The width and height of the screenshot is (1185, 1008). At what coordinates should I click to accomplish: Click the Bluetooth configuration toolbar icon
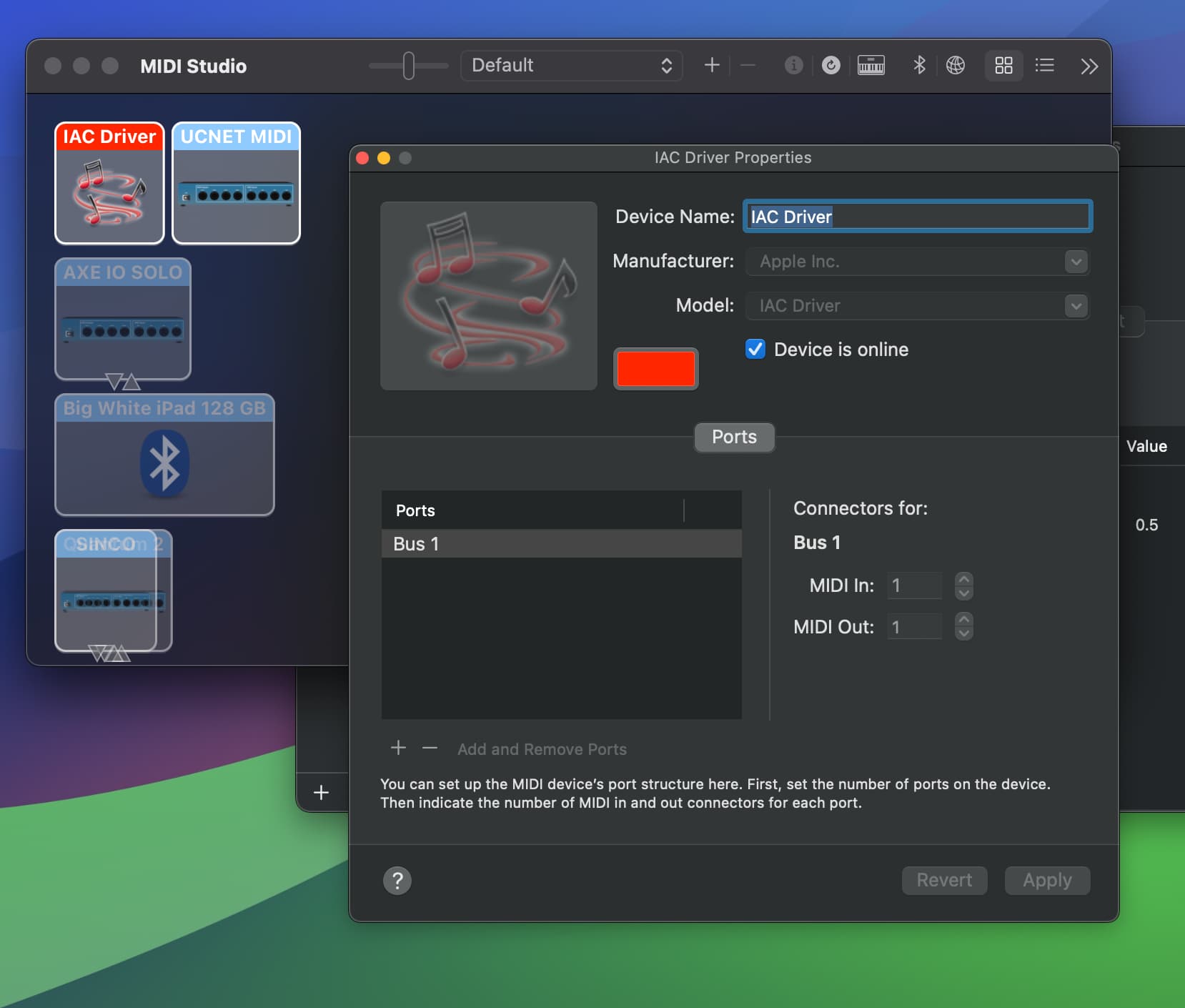tap(919, 66)
